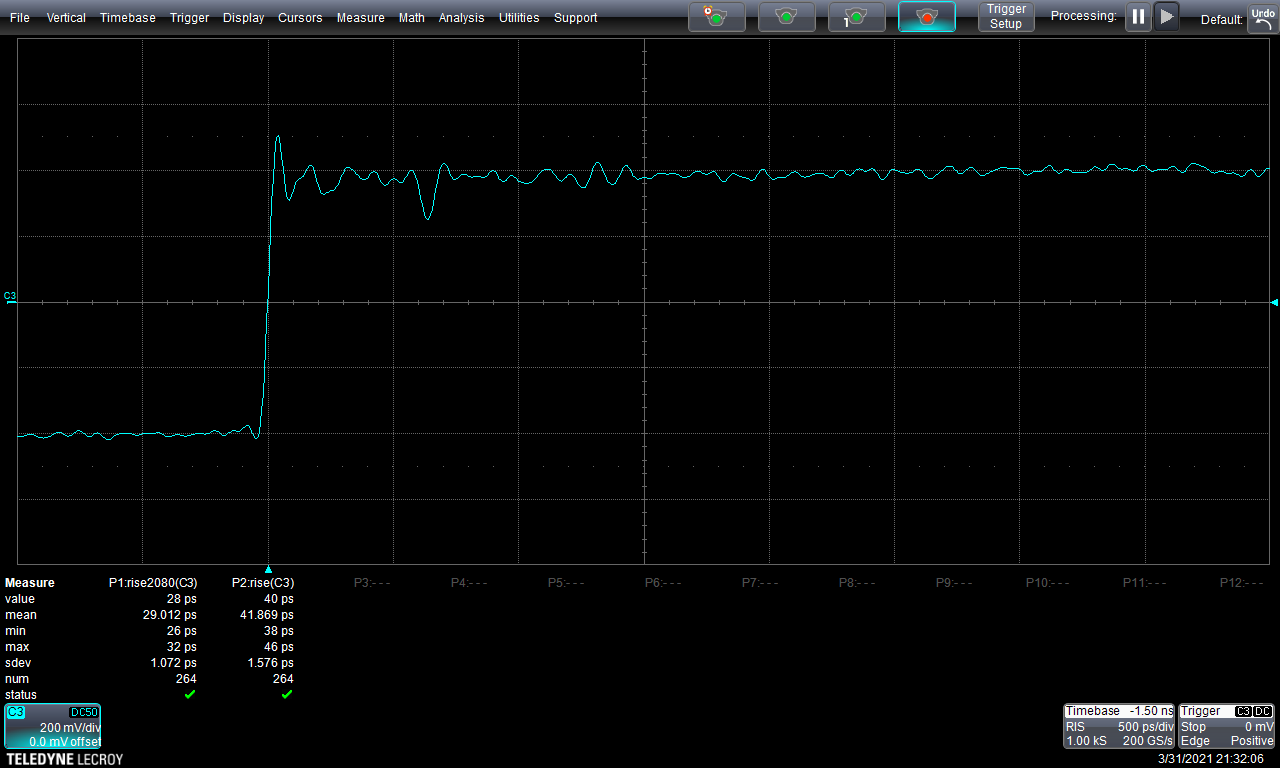Open the C3 channel descriptor box
This screenshot has width=1280, height=768.
[52, 727]
